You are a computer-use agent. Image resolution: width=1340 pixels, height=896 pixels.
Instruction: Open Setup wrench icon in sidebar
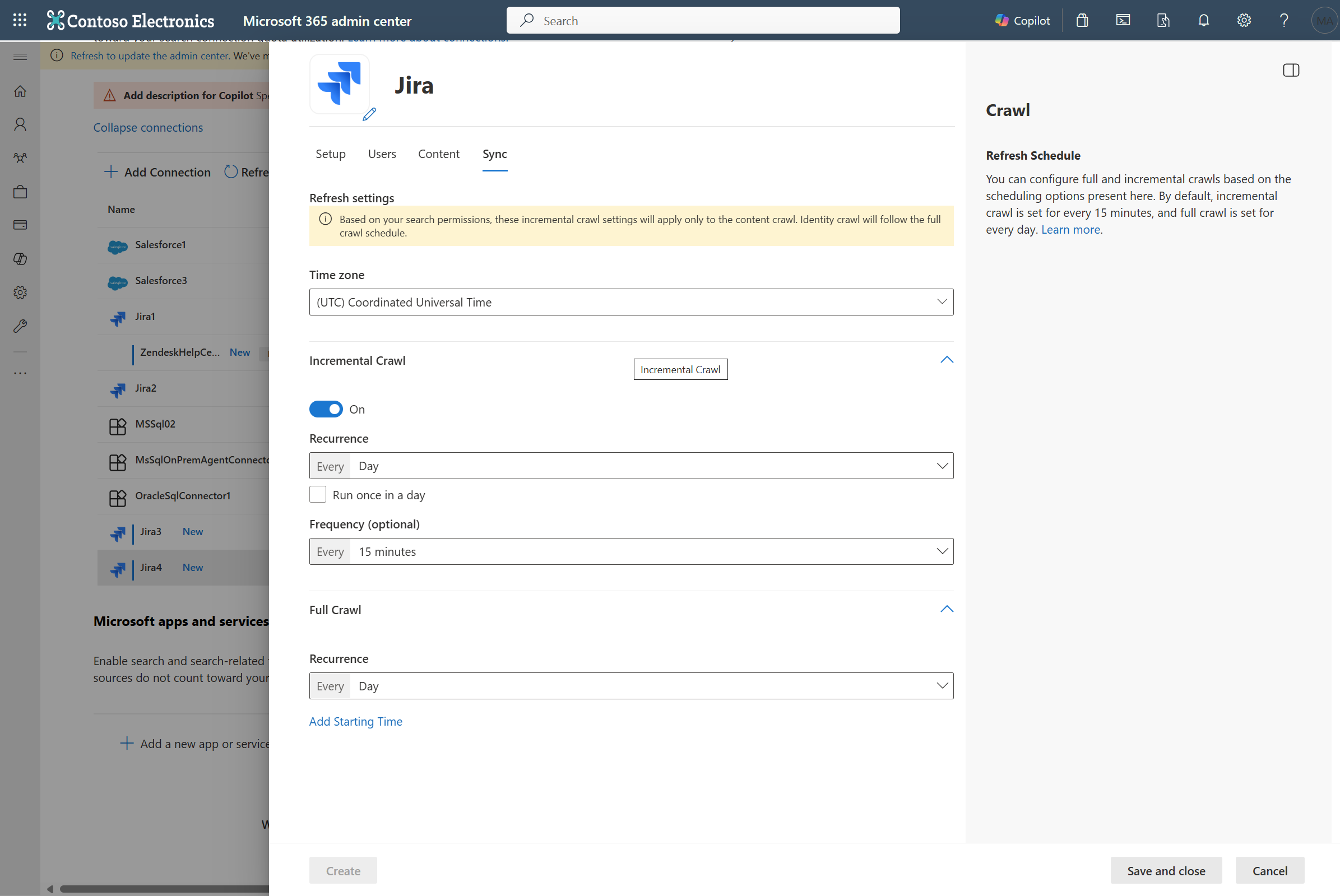[20, 326]
